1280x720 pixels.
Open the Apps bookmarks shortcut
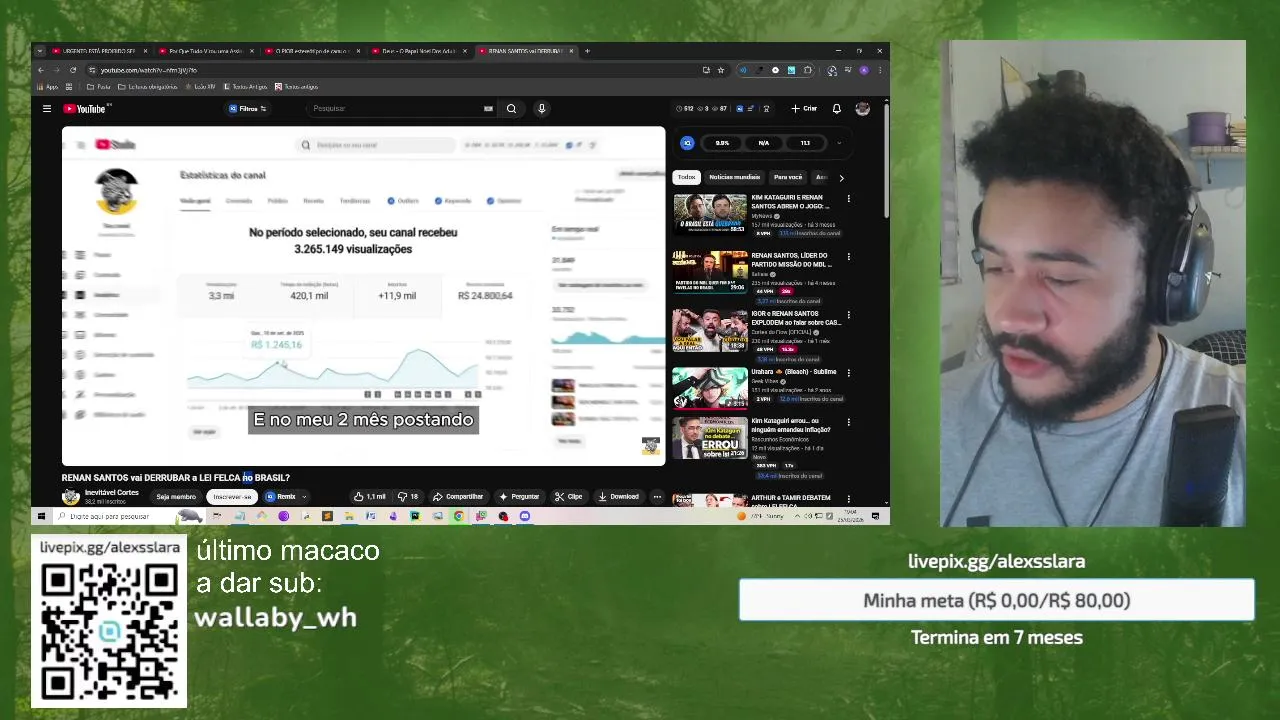48,87
